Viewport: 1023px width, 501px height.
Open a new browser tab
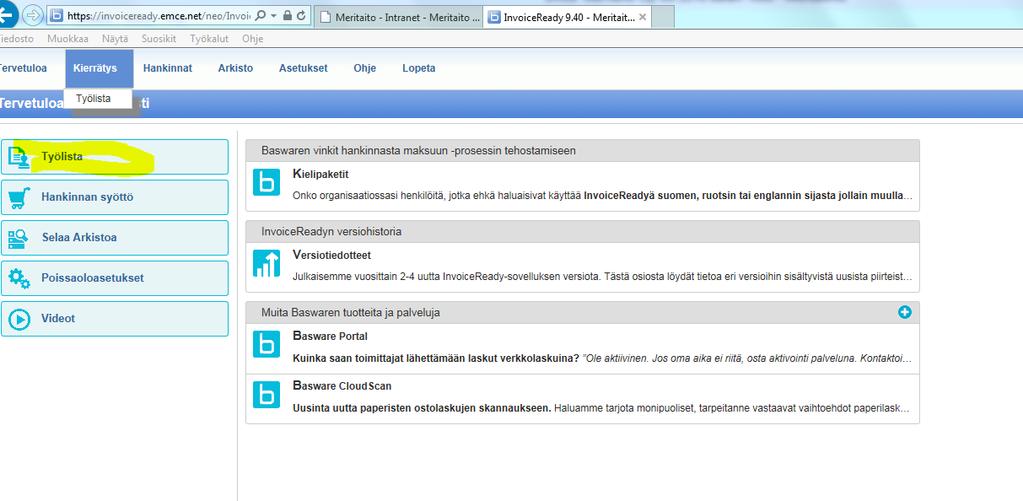[662, 18]
